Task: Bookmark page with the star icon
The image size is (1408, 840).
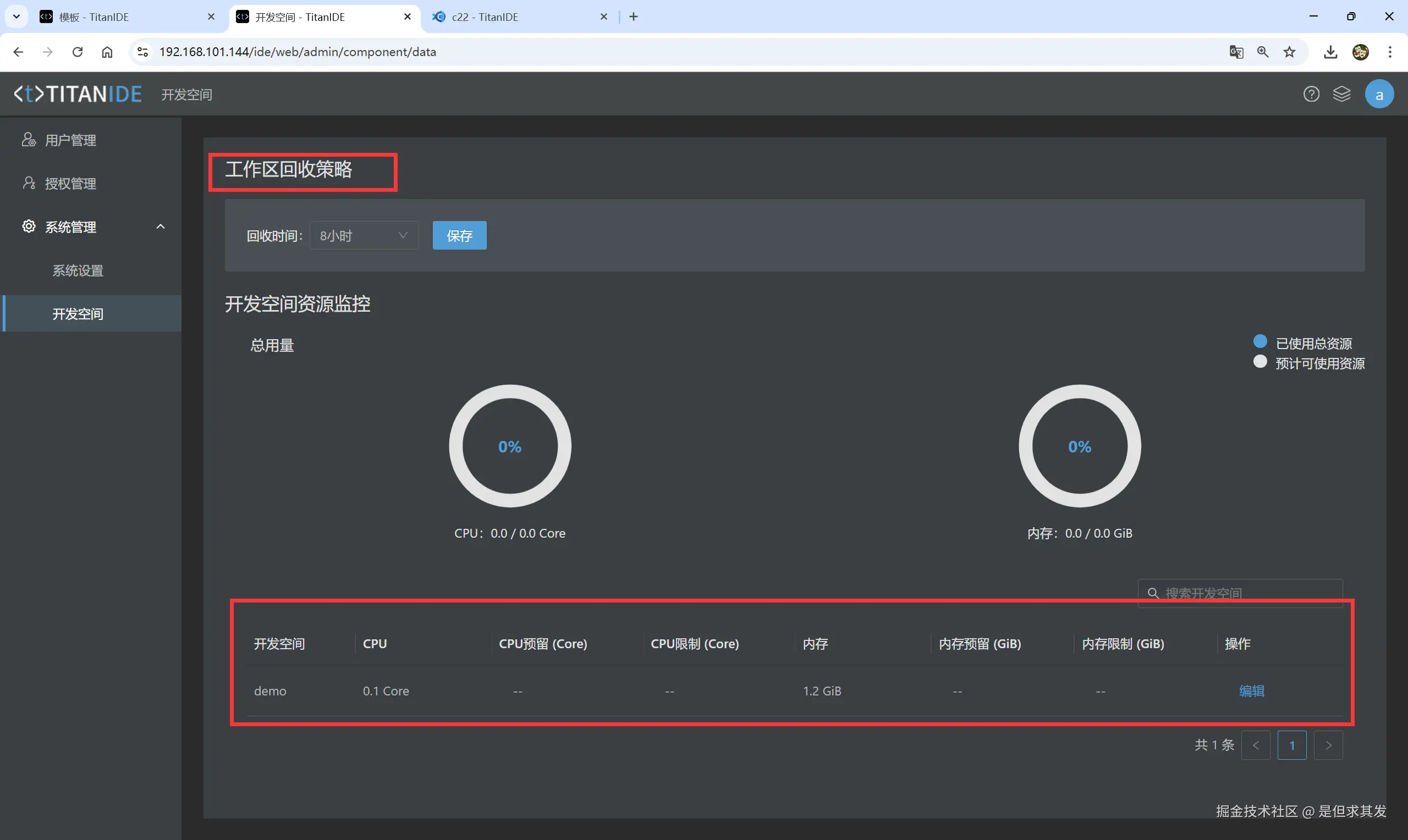Action: pyautogui.click(x=1289, y=52)
